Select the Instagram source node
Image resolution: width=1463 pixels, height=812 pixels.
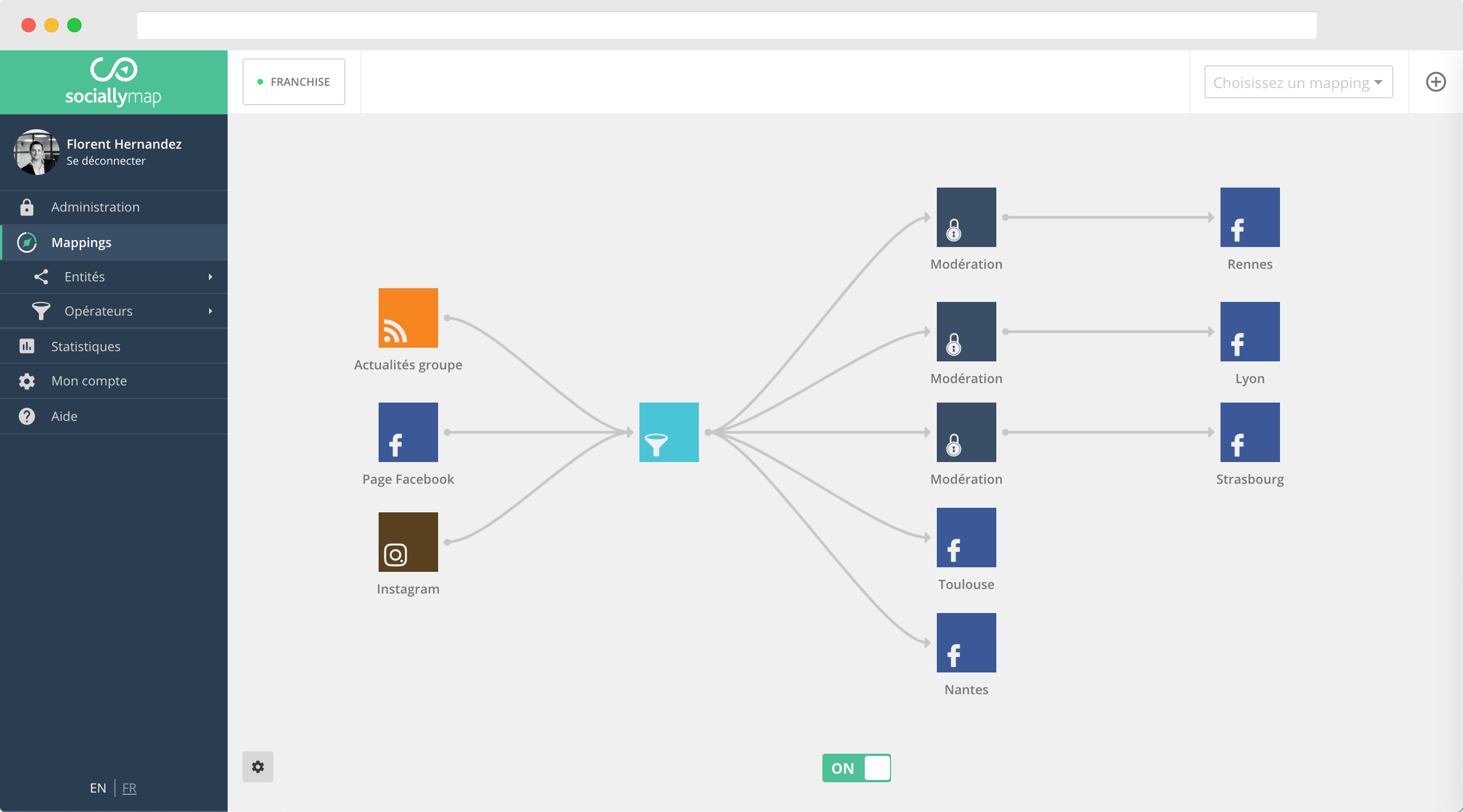point(408,542)
